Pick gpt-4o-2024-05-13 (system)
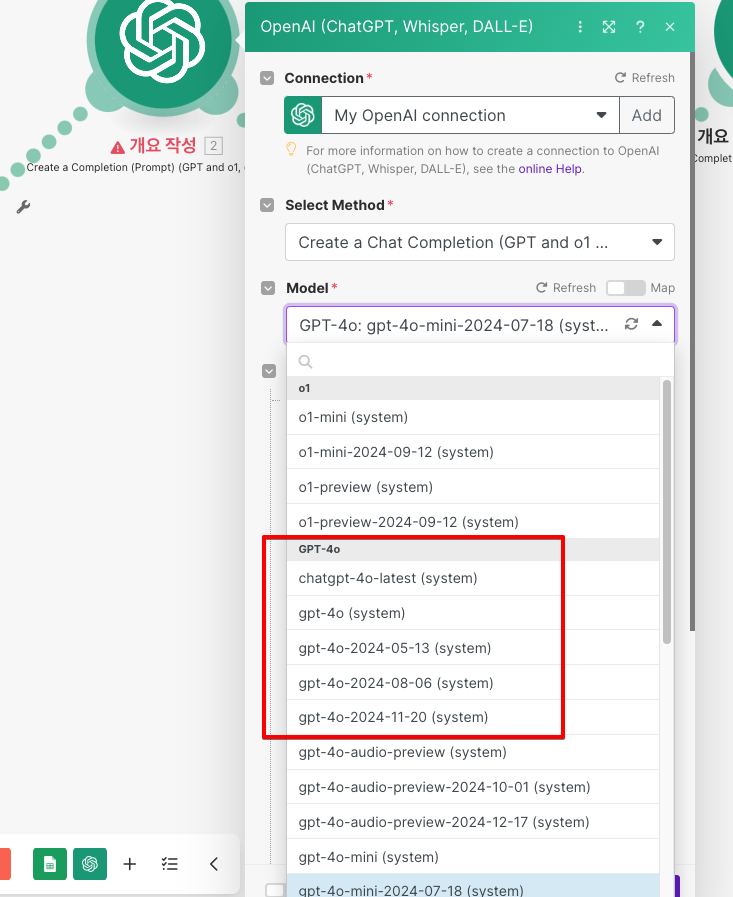Screen dimensions: 733x897 point(473,648)
